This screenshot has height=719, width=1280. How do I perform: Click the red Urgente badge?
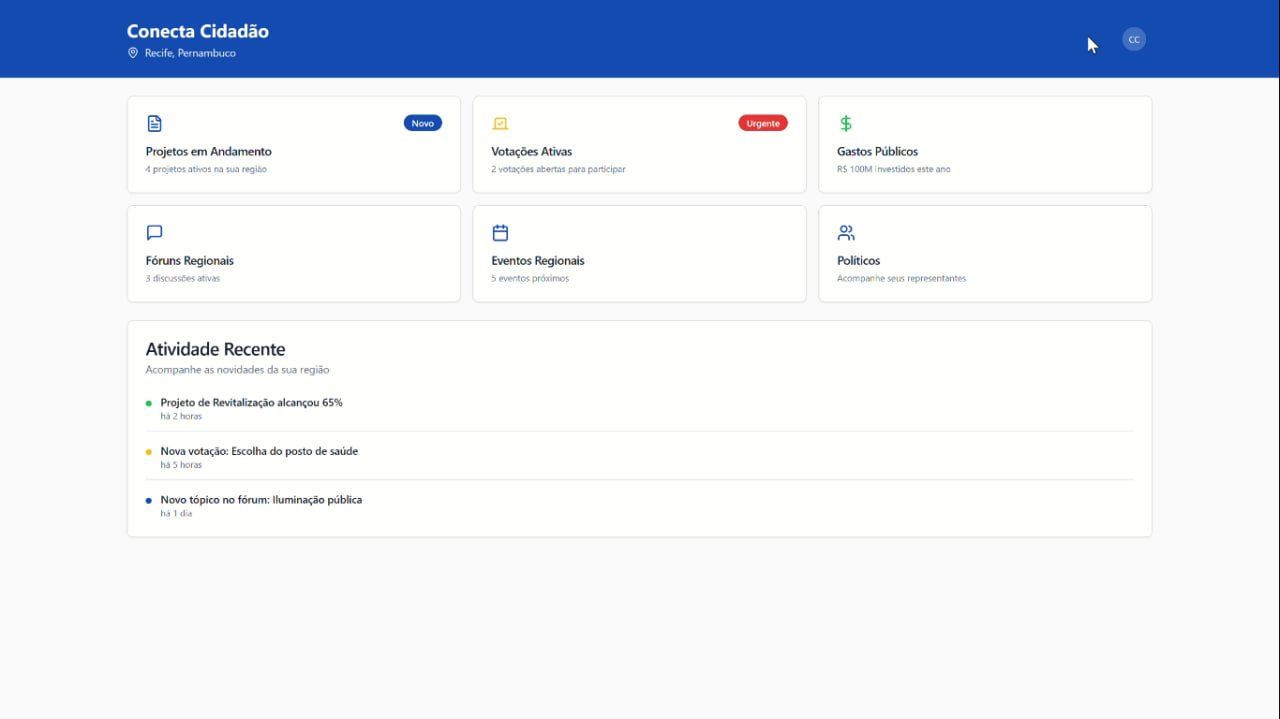[763, 123]
